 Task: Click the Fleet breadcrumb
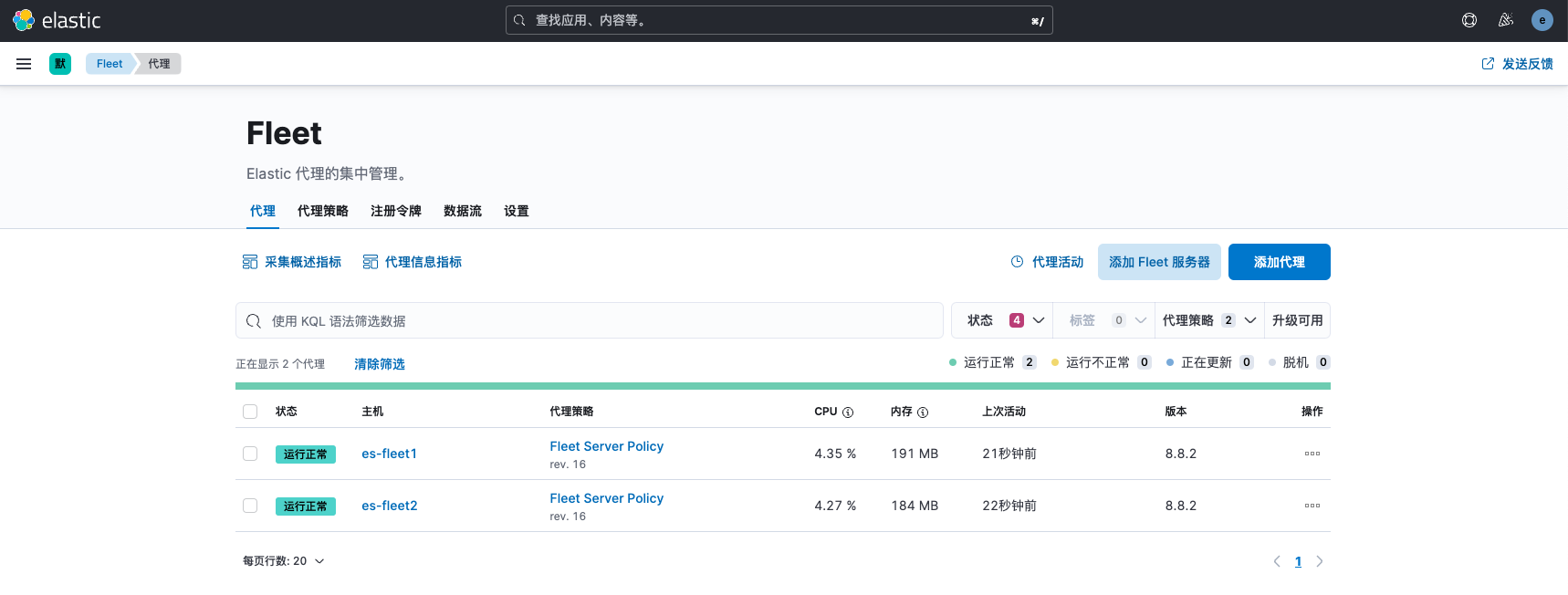click(110, 64)
